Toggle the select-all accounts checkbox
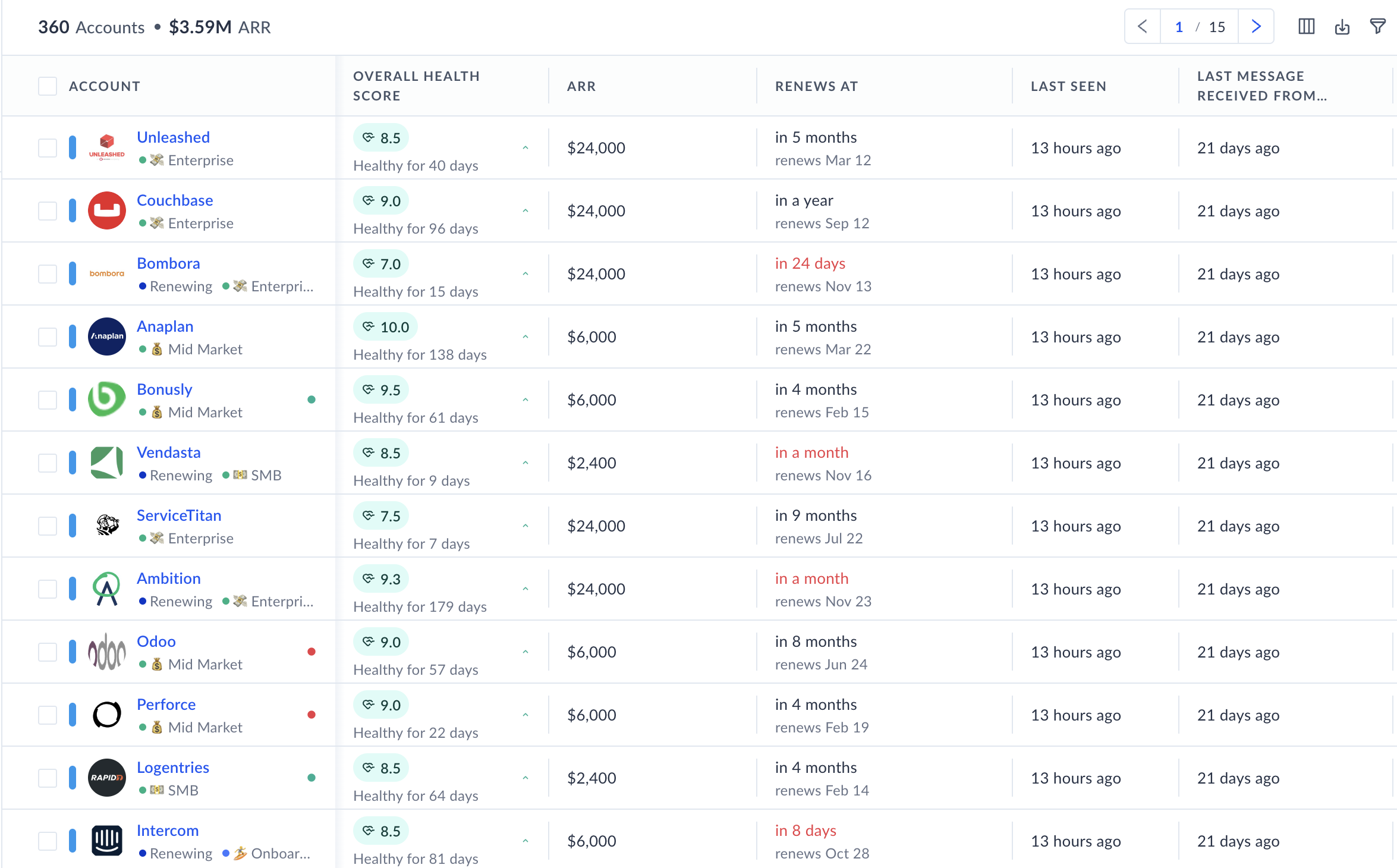 pyautogui.click(x=48, y=86)
